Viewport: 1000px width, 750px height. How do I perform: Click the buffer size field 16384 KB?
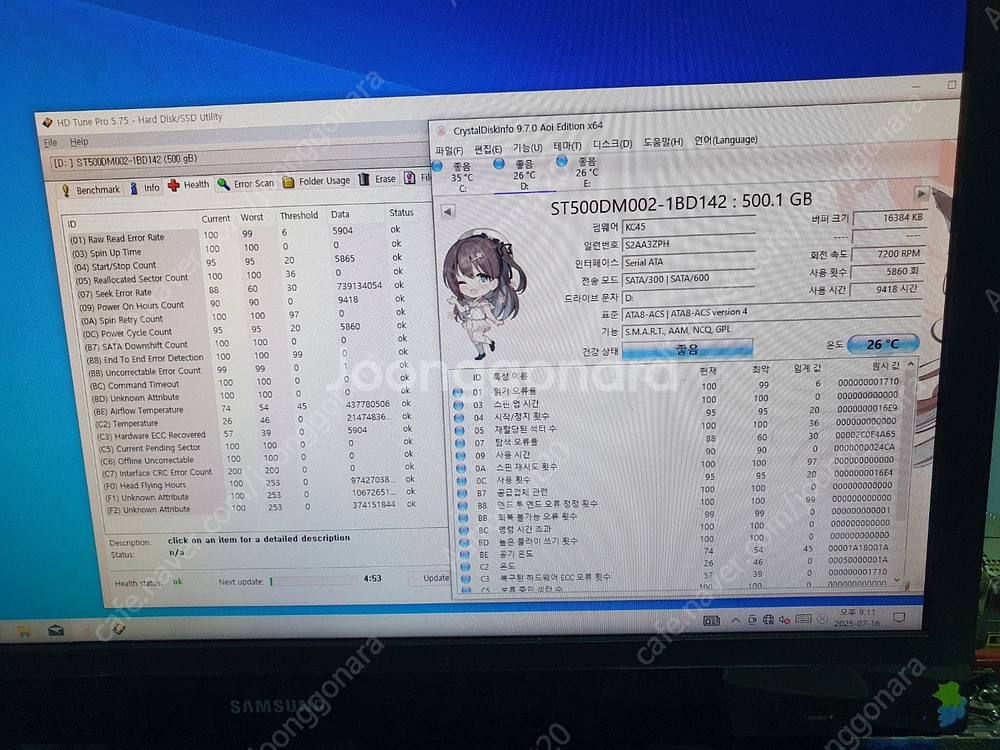pyautogui.click(x=888, y=217)
